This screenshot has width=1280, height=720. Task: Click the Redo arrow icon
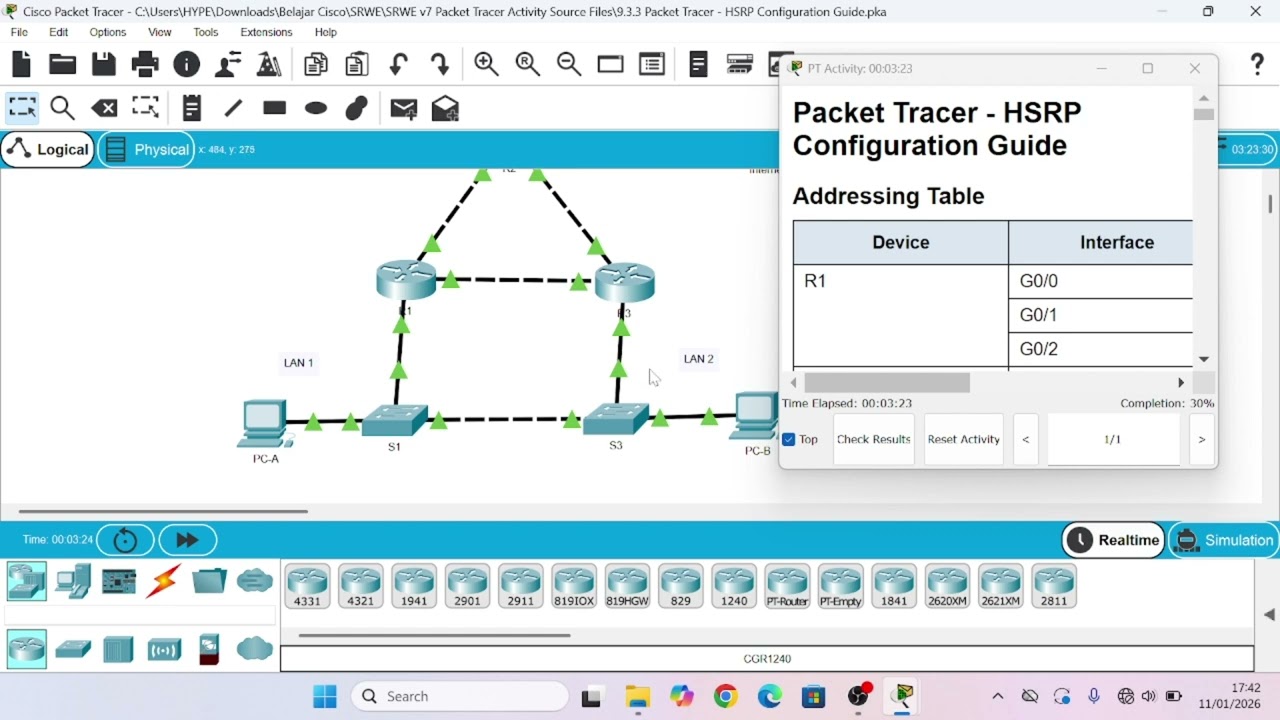click(440, 65)
